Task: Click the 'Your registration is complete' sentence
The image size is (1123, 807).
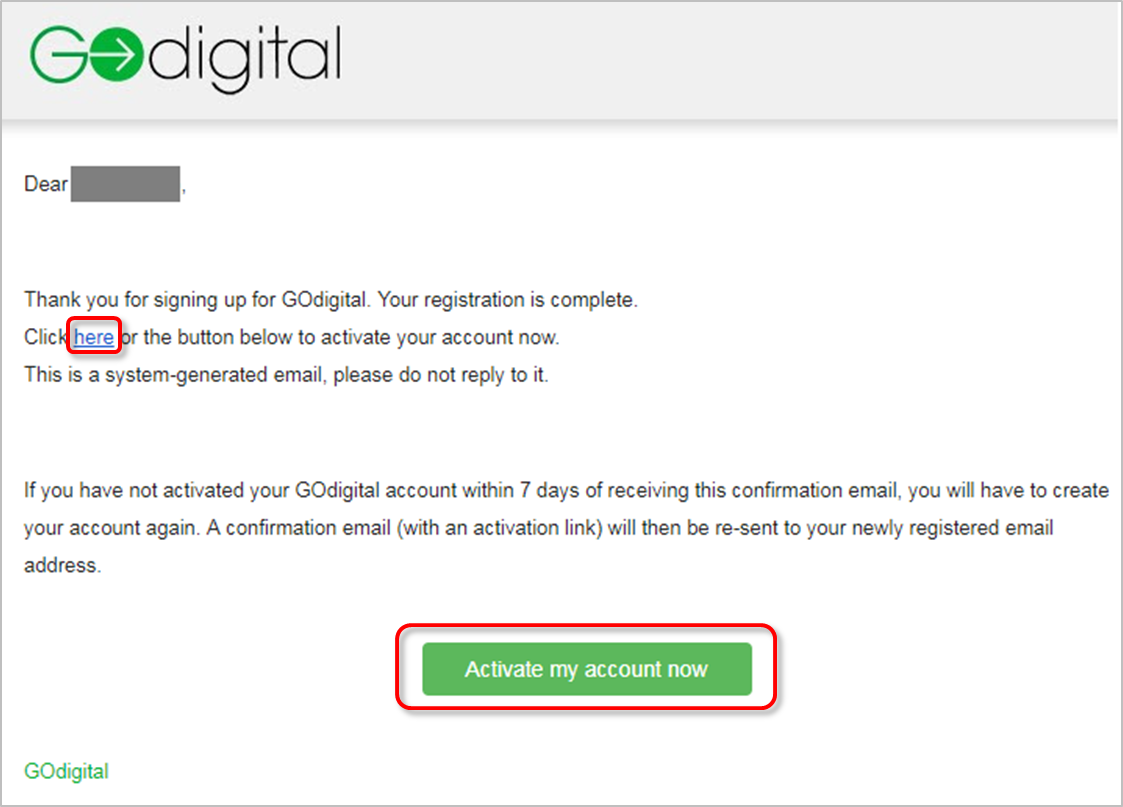Action: pyautogui.click(x=507, y=299)
